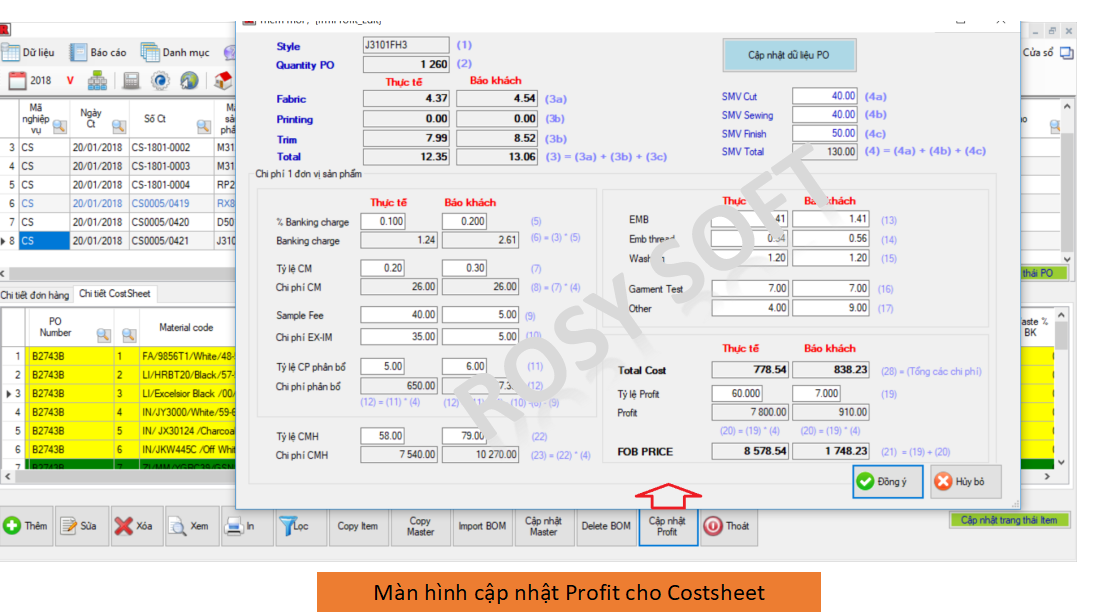Click the red house home icon
This screenshot has height=615, width=1097.
point(223,81)
